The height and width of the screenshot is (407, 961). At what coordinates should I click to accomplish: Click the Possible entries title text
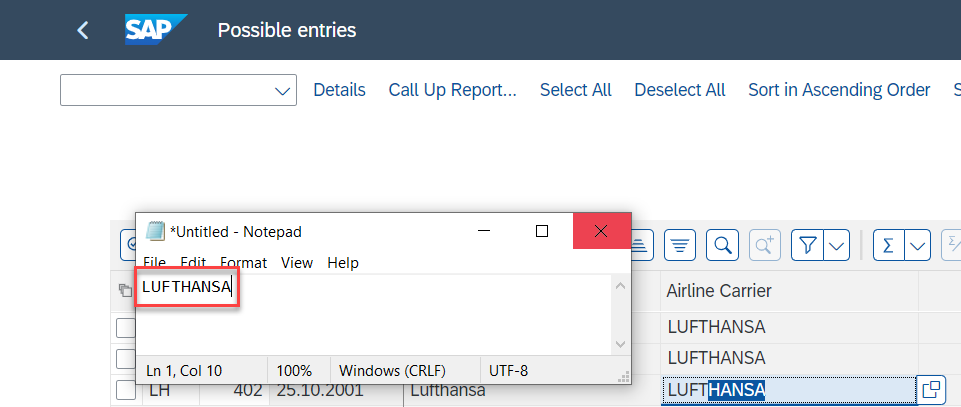[287, 30]
